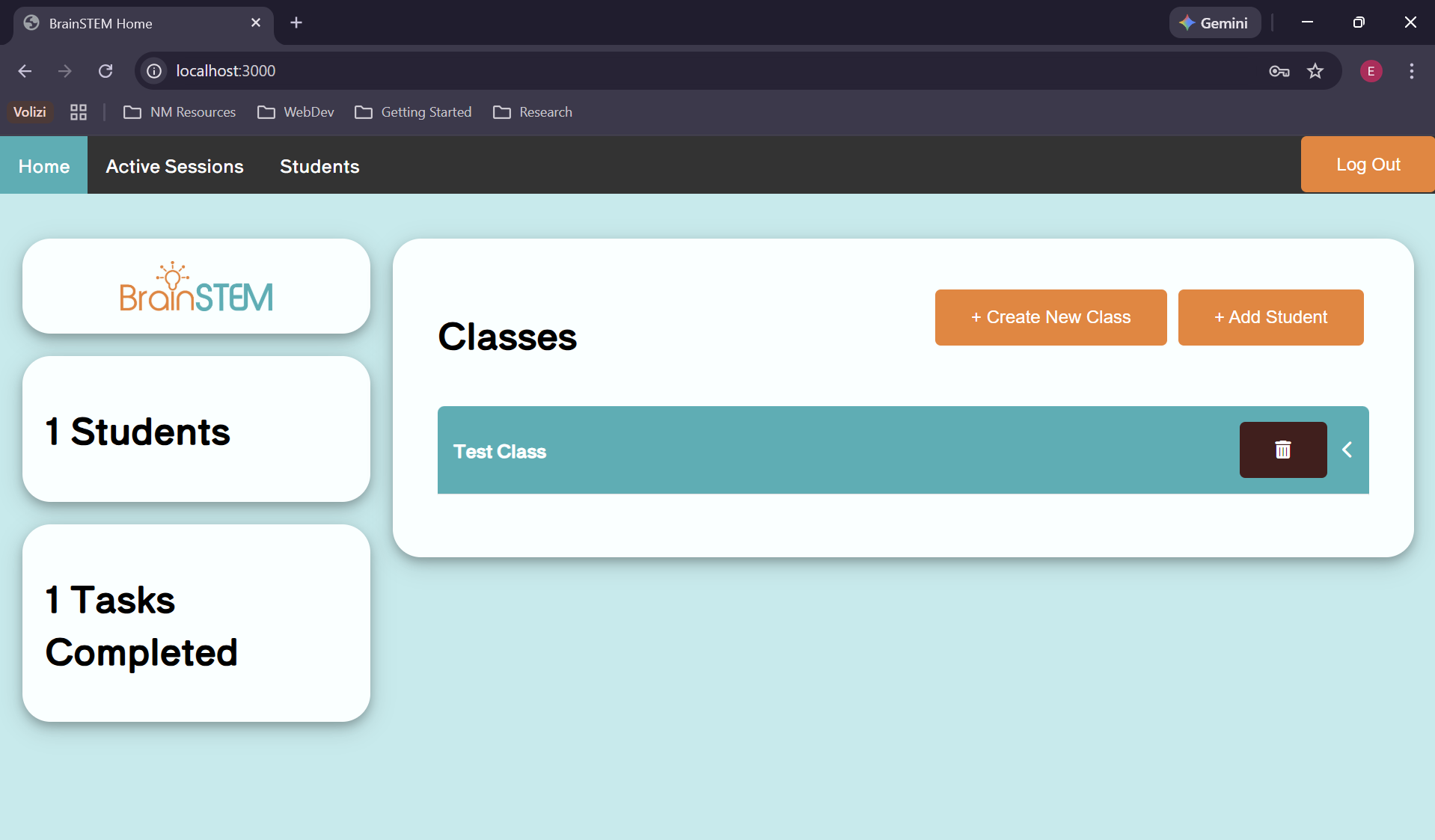Select the Home navigation tab
This screenshot has width=1435, height=840.
click(x=44, y=166)
